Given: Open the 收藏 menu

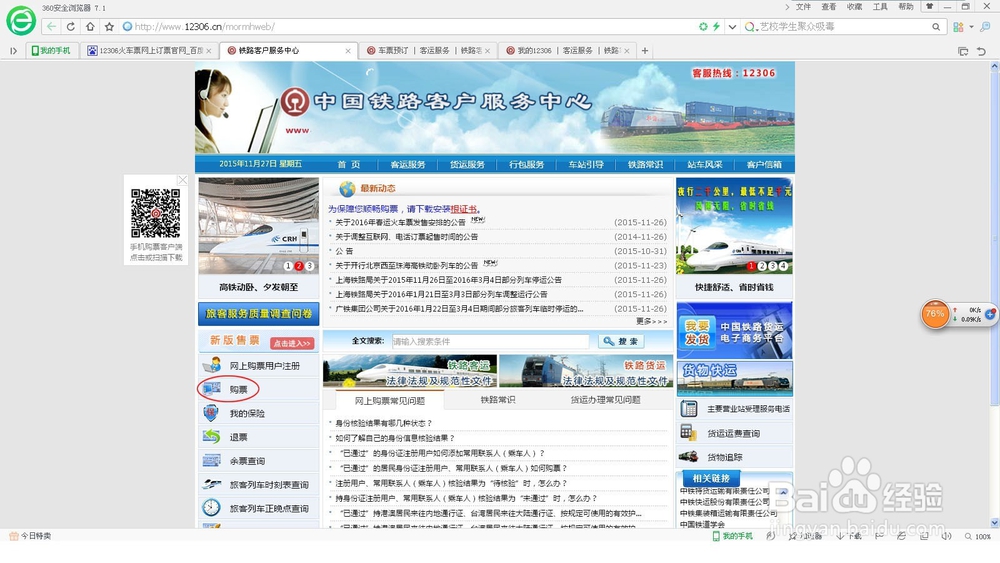Looking at the screenshot, I should tap(855, 7).
